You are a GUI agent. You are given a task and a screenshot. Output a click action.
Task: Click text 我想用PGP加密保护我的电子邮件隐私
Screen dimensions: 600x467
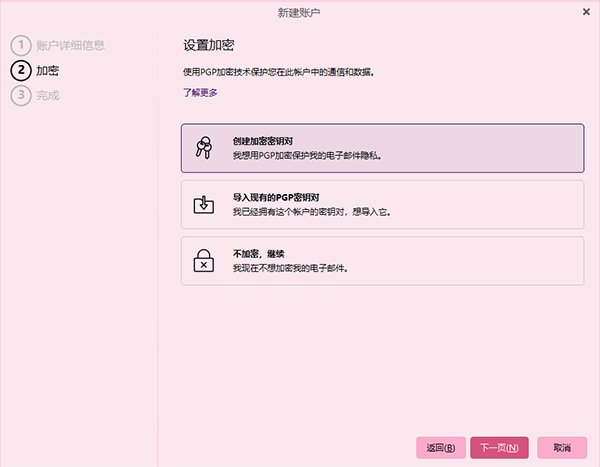(x=307, y=155)
